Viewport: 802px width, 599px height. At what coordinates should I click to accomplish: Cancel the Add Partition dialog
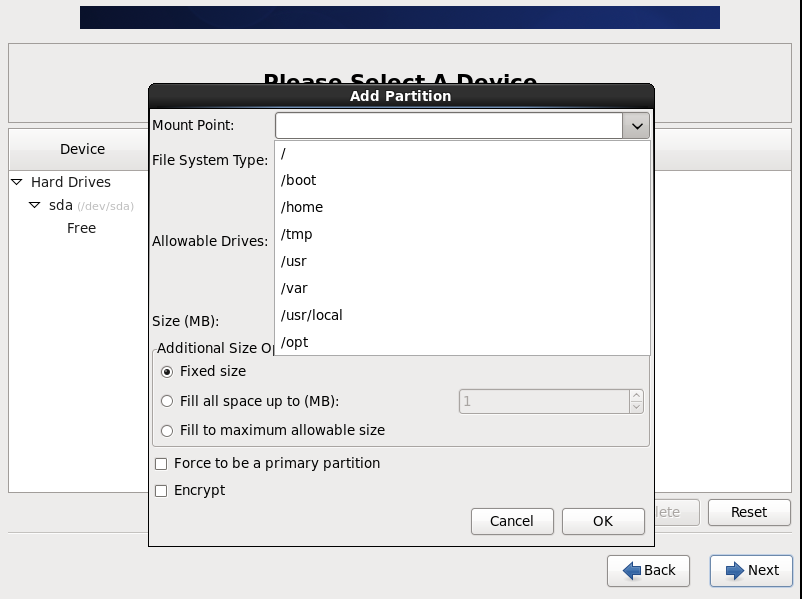(x=512, y=521)
